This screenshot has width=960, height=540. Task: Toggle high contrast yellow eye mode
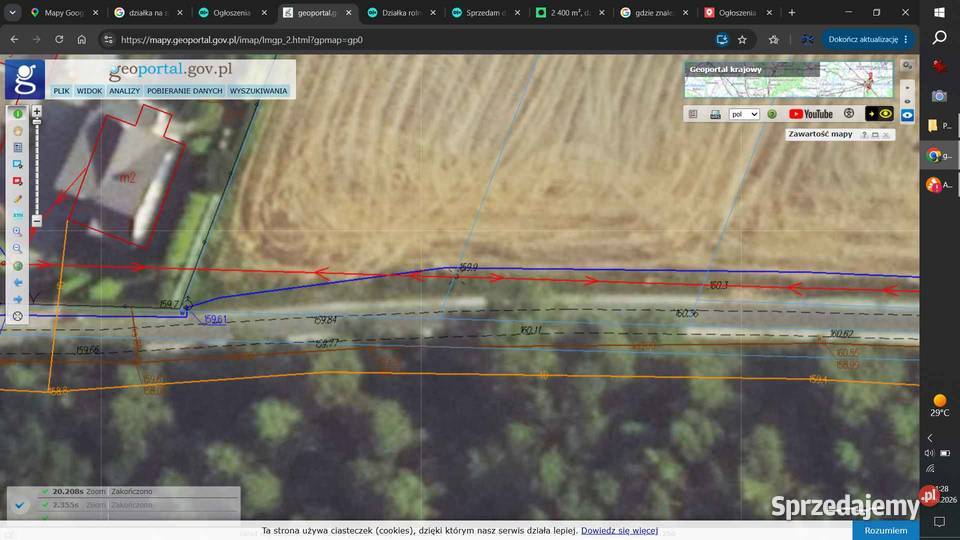tap(879, 114)
